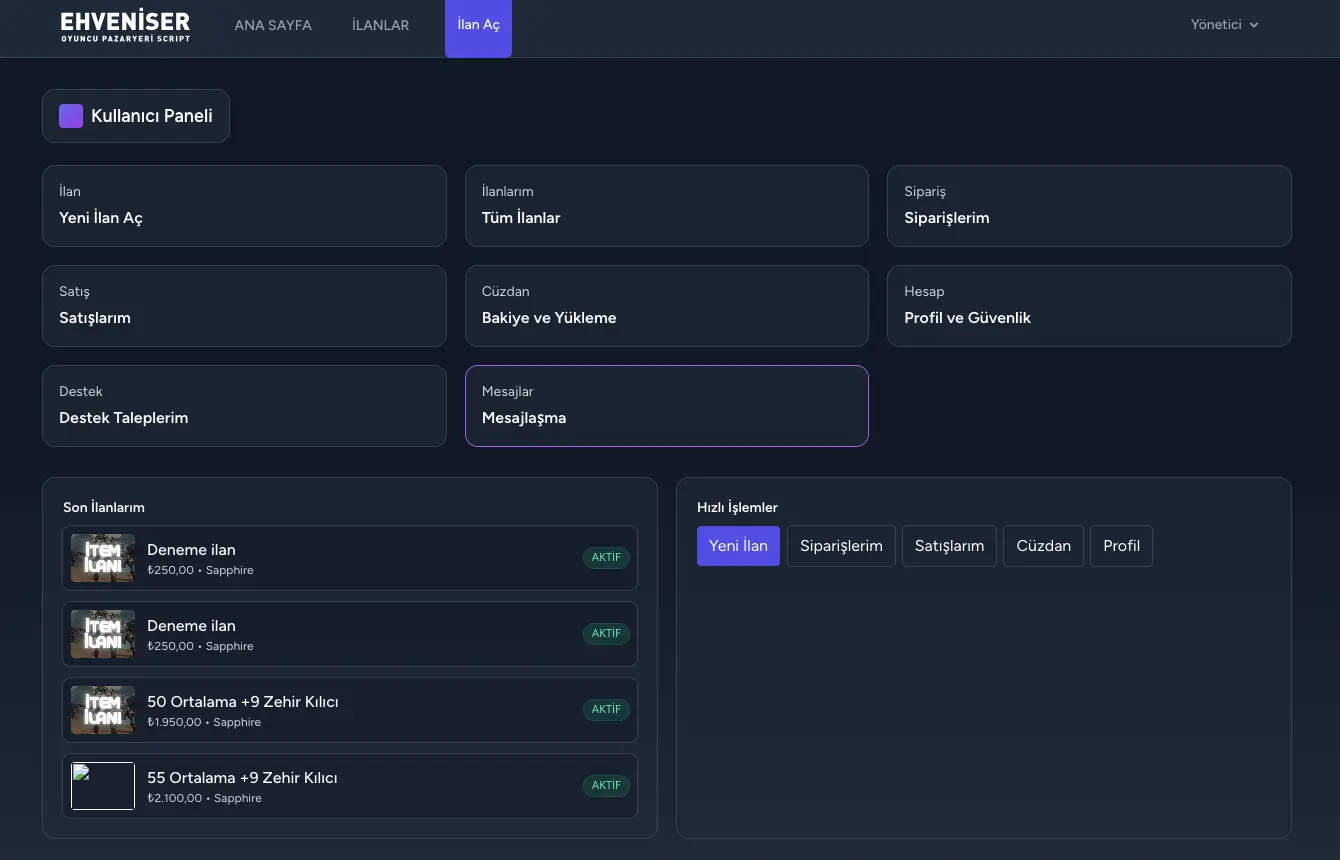Open the Profil ve Güvenlik card
The height and width of the screenshot is (860, 1340).
point(1089,306)
